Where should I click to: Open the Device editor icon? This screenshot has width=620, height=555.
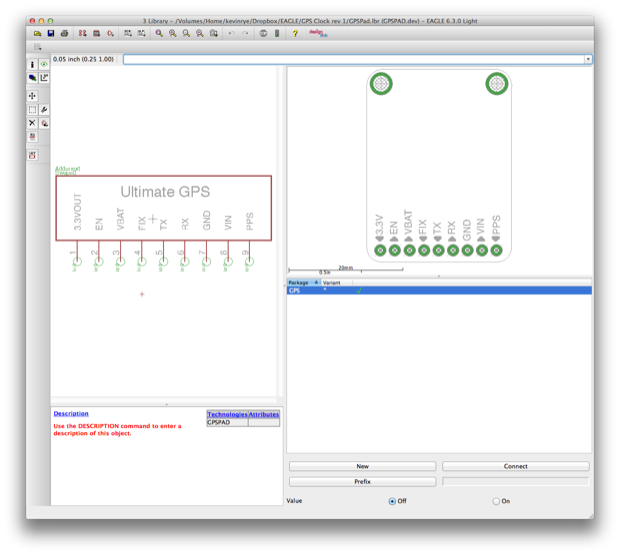pos(82,34)
